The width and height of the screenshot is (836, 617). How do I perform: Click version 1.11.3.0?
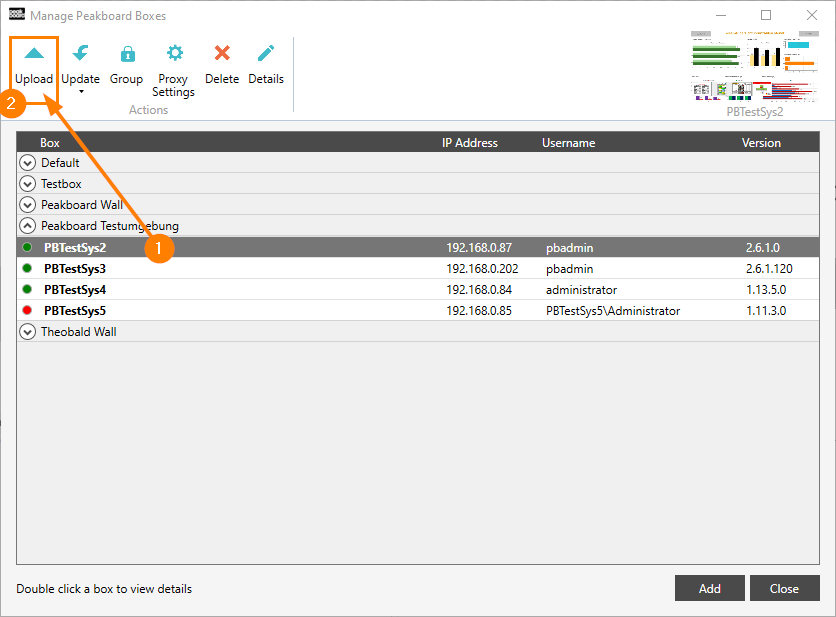[766, 311]
